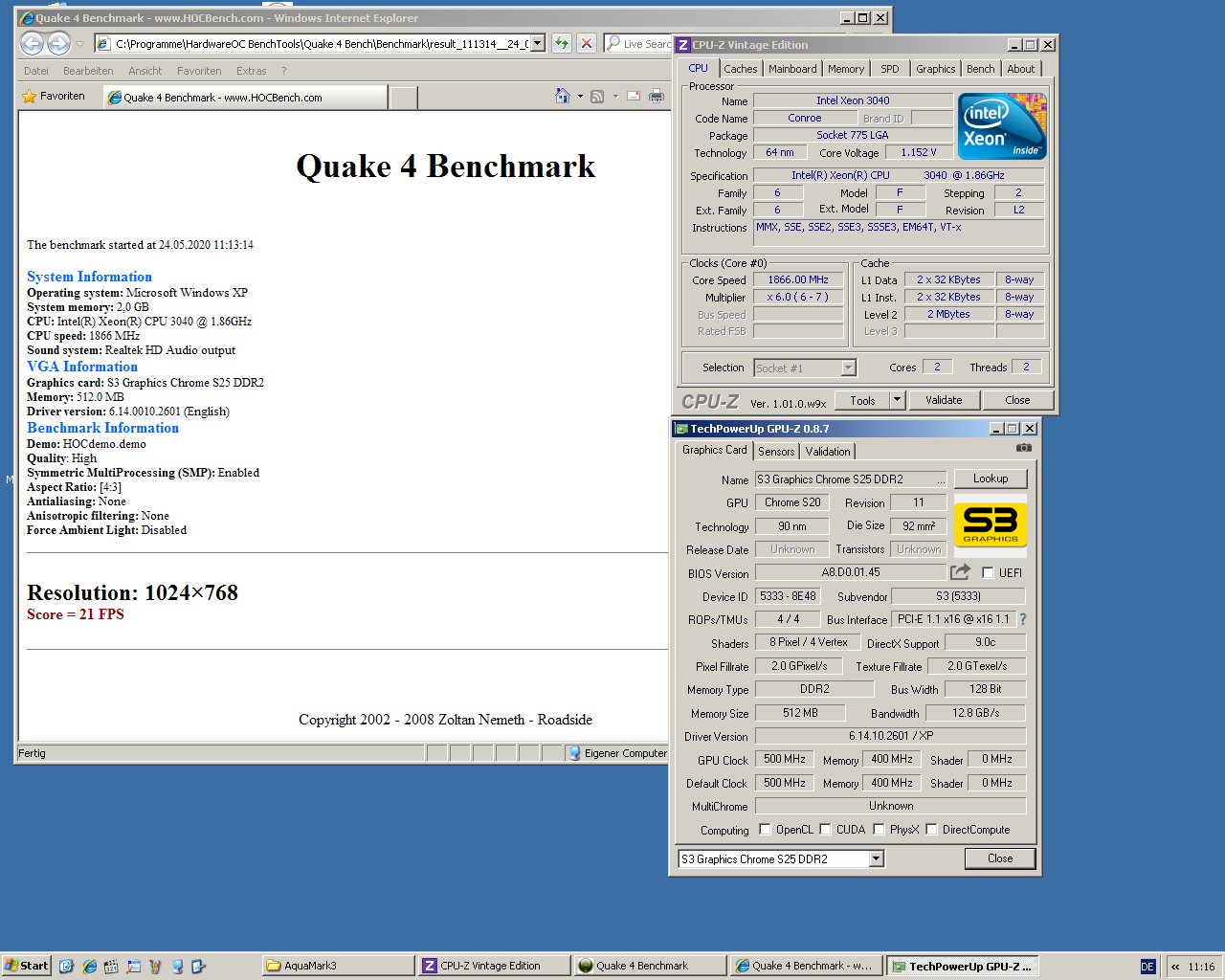The height and width of the screenshot is (980, 1225).
Task: Click the printer icon in IE command bar
Action: [x=657, y=96]
